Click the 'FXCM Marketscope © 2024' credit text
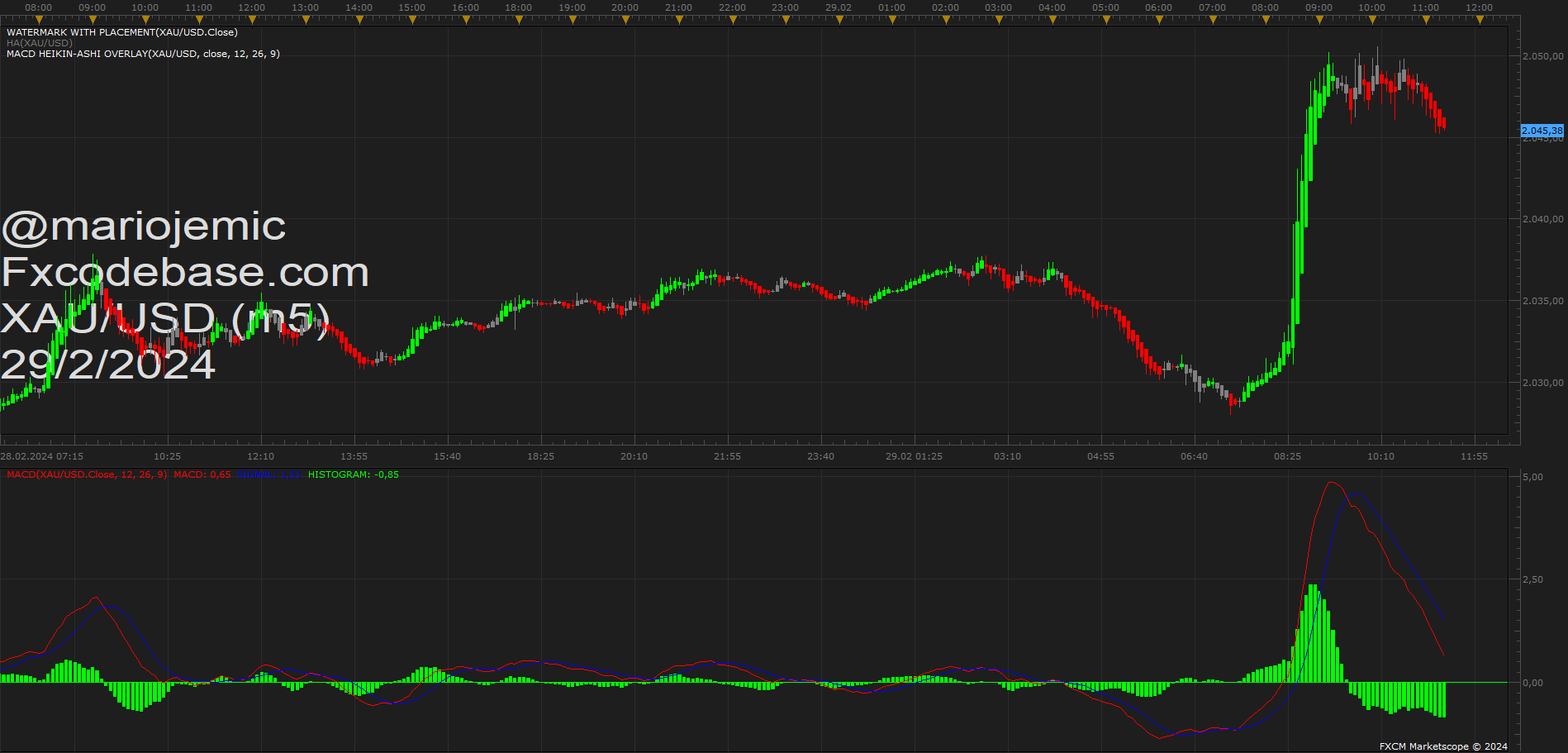The width and height of the screenshot is (1568, 753). point(1443,746)
